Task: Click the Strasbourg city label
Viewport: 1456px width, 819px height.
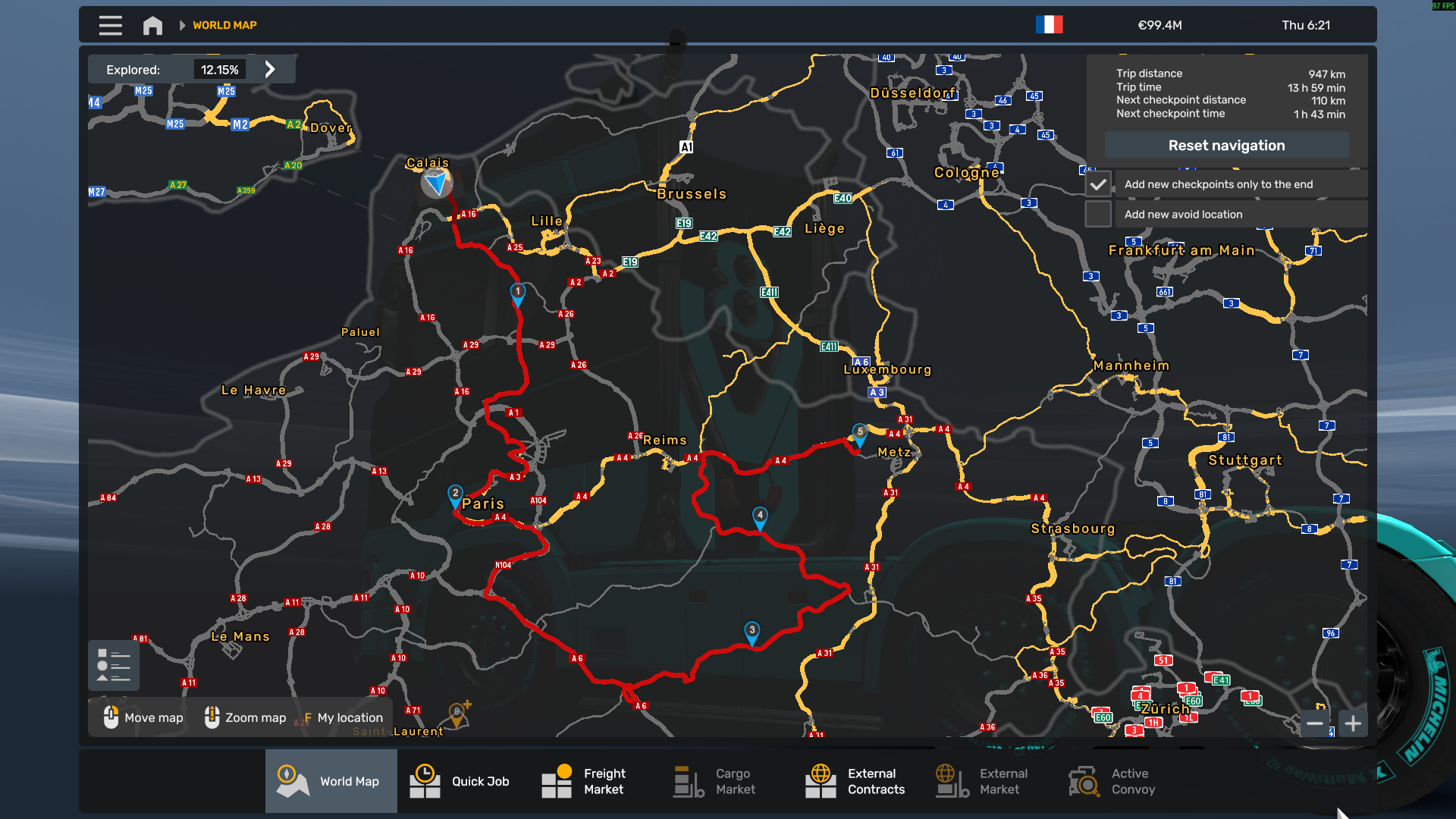Action: (x=1073, y=529)
